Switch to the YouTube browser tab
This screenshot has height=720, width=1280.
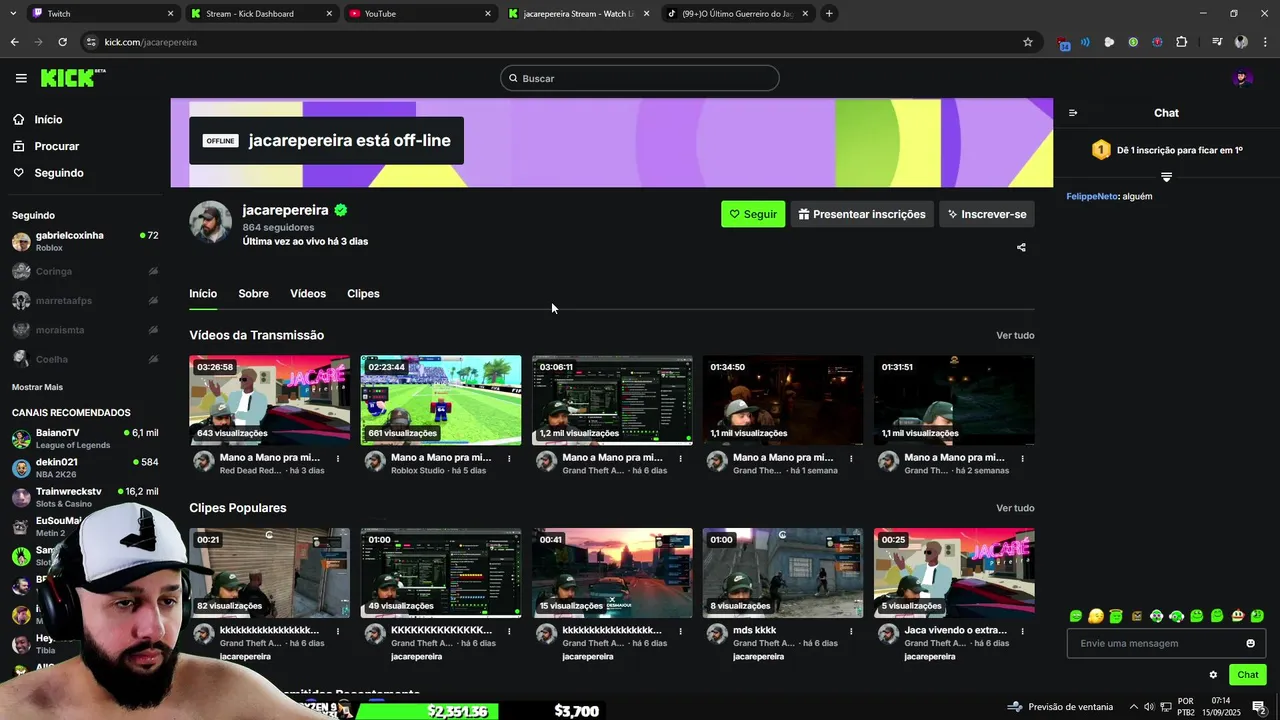tap(420, 13)
